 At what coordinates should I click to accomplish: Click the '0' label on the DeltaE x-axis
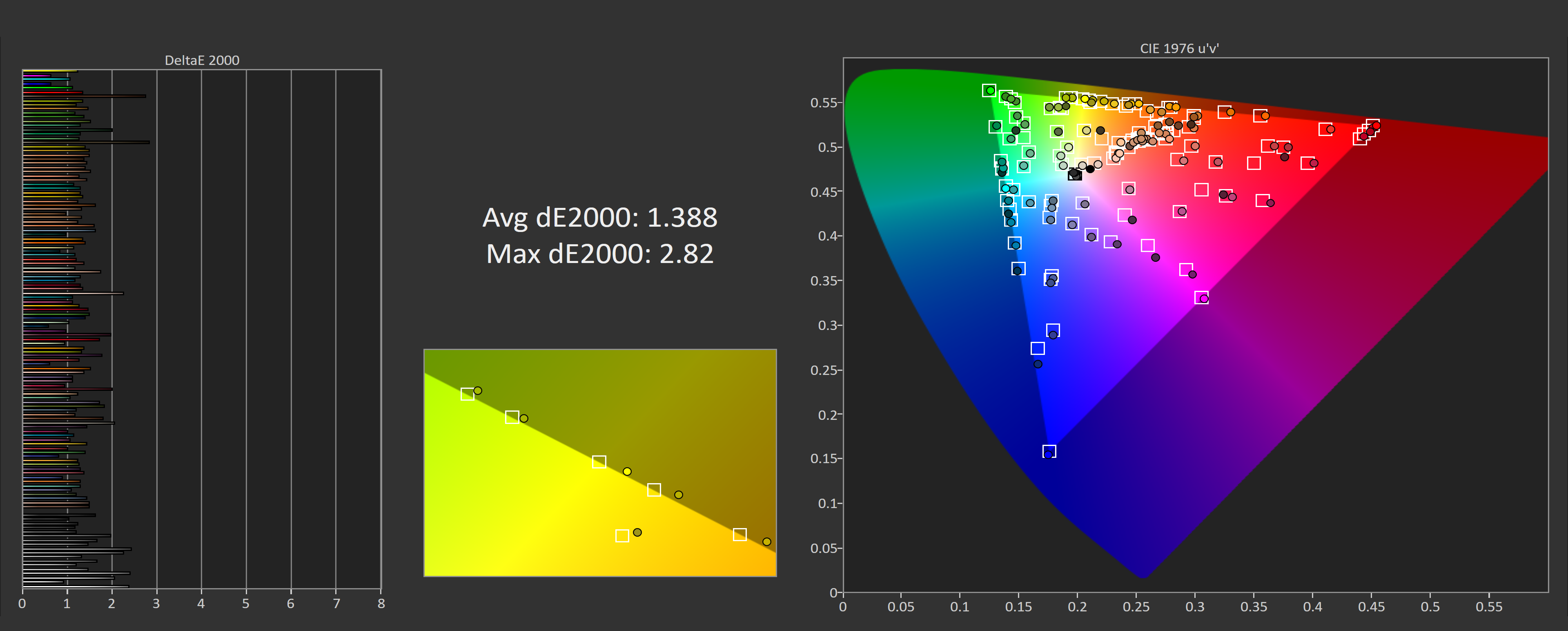(22, 604)
